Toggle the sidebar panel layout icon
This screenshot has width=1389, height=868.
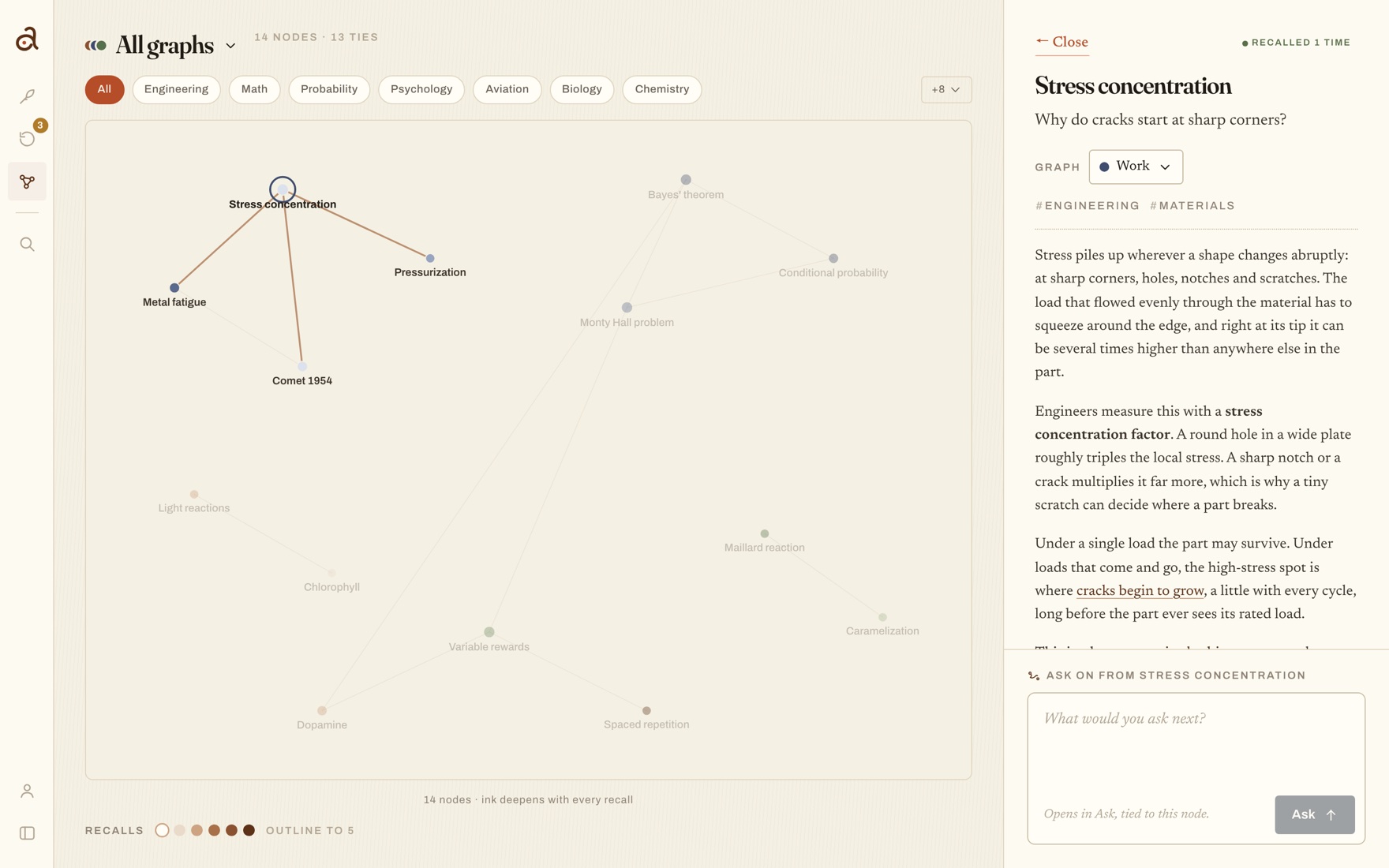(x=27, y=833)
